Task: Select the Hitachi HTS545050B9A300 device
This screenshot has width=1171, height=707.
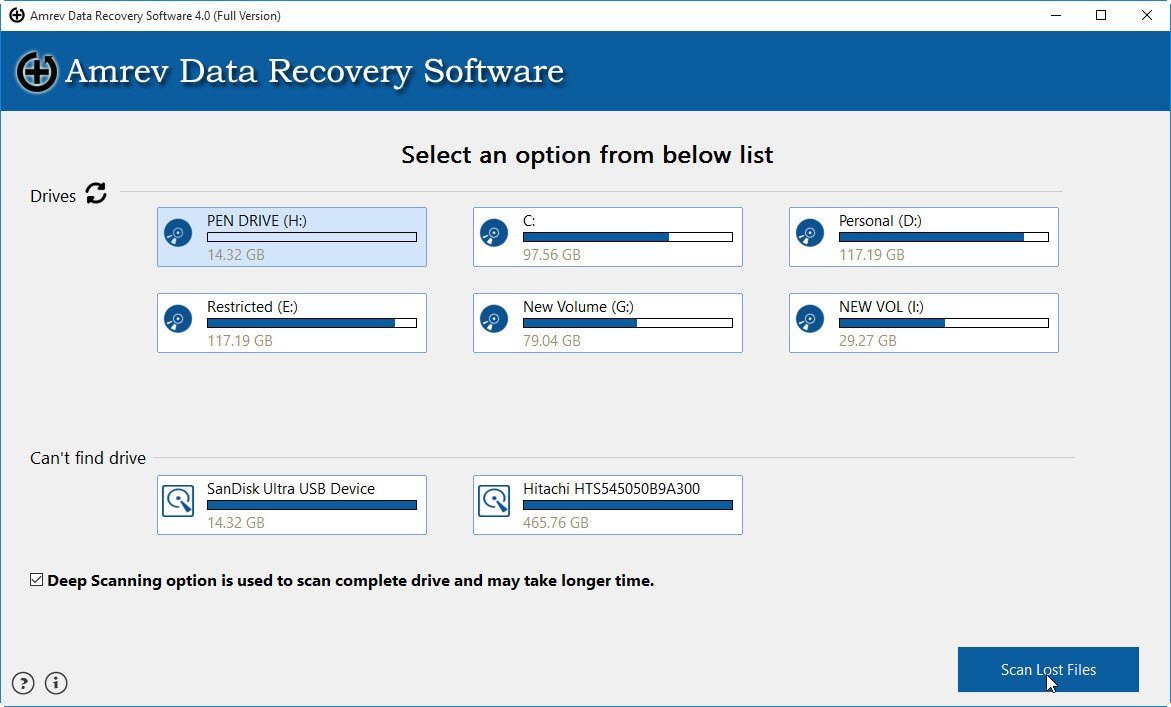Action: tap(607, 505)
